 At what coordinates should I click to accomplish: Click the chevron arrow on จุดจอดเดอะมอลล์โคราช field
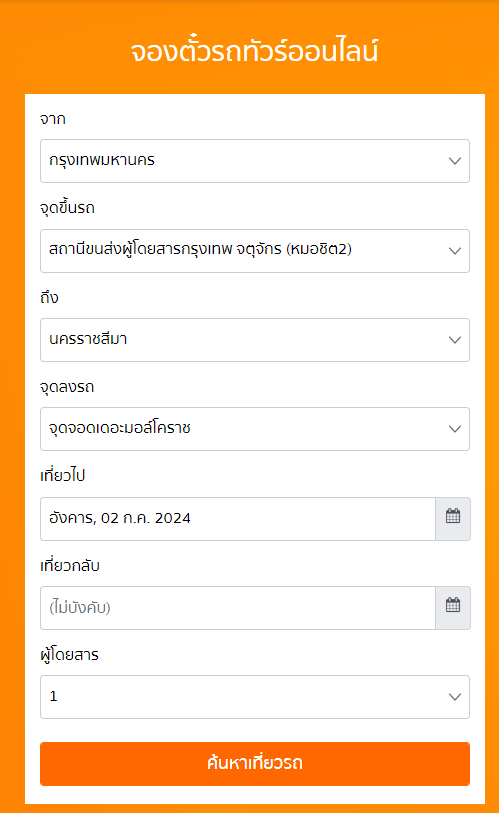(x=455, y=429)
